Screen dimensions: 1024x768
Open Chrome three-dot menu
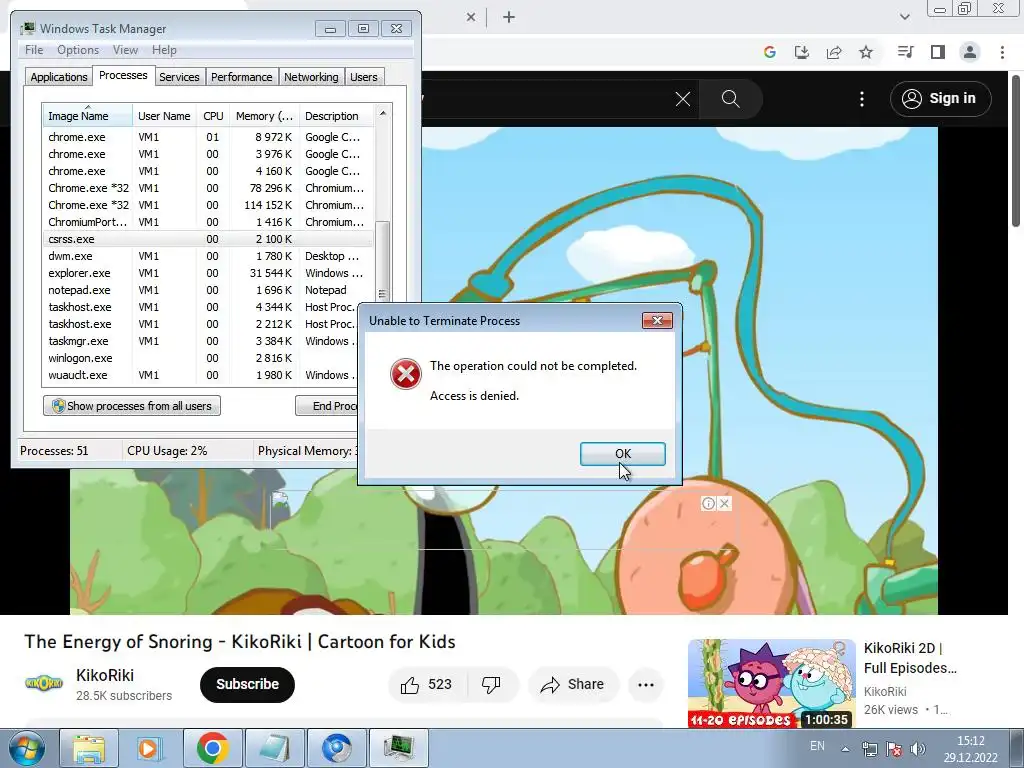pyautogui.click(x=1002, y=52)
